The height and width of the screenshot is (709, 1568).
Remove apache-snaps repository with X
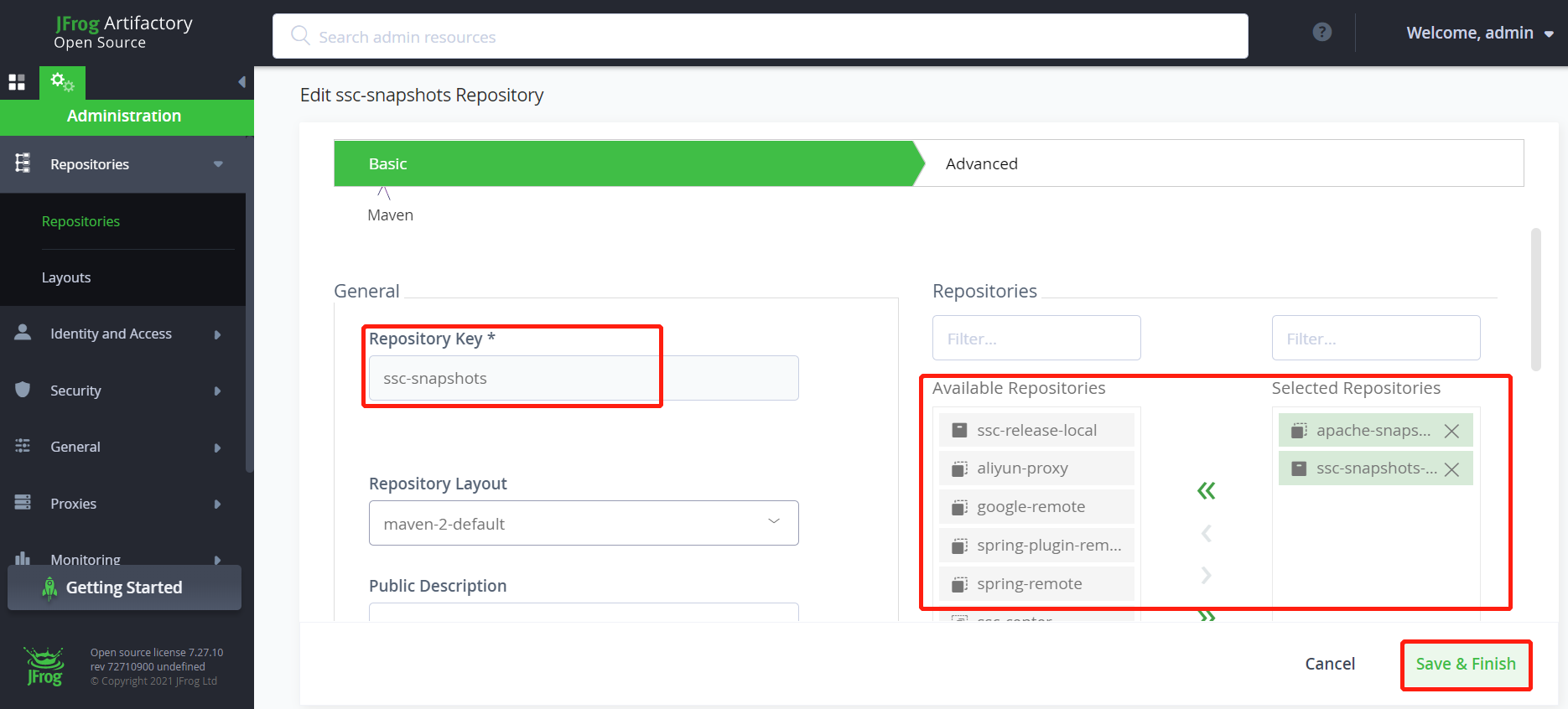(x=1451, y=431)
